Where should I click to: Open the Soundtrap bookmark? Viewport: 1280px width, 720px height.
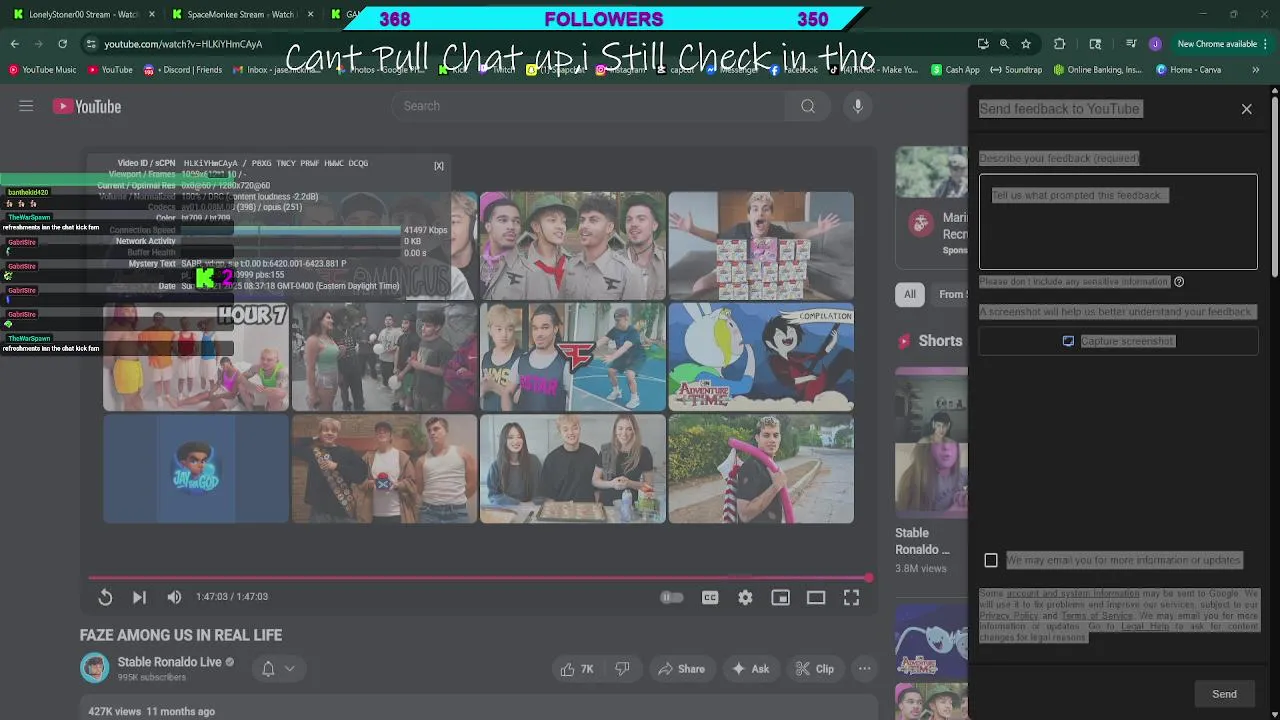pos(1016,70)
